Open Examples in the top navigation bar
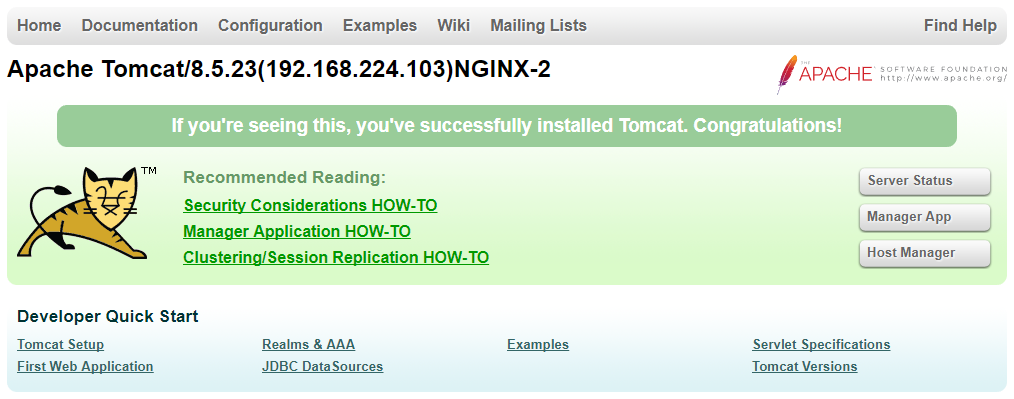The width and height of the screenshot is (1014, 399). pos(380,25)
